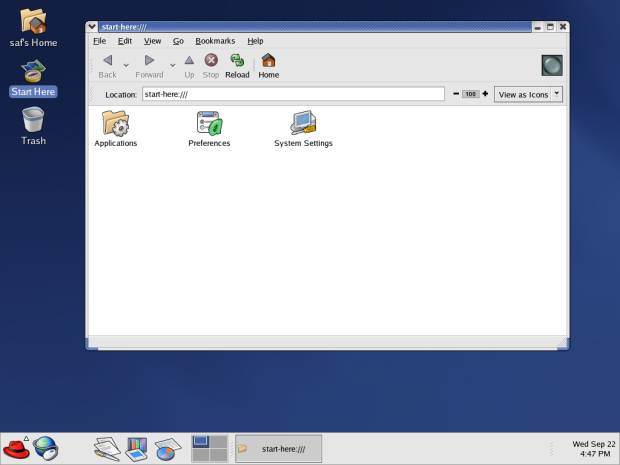Go to Home via toolbar button
This screenshot has width=620, height=465.
click(x=268, y=66)
